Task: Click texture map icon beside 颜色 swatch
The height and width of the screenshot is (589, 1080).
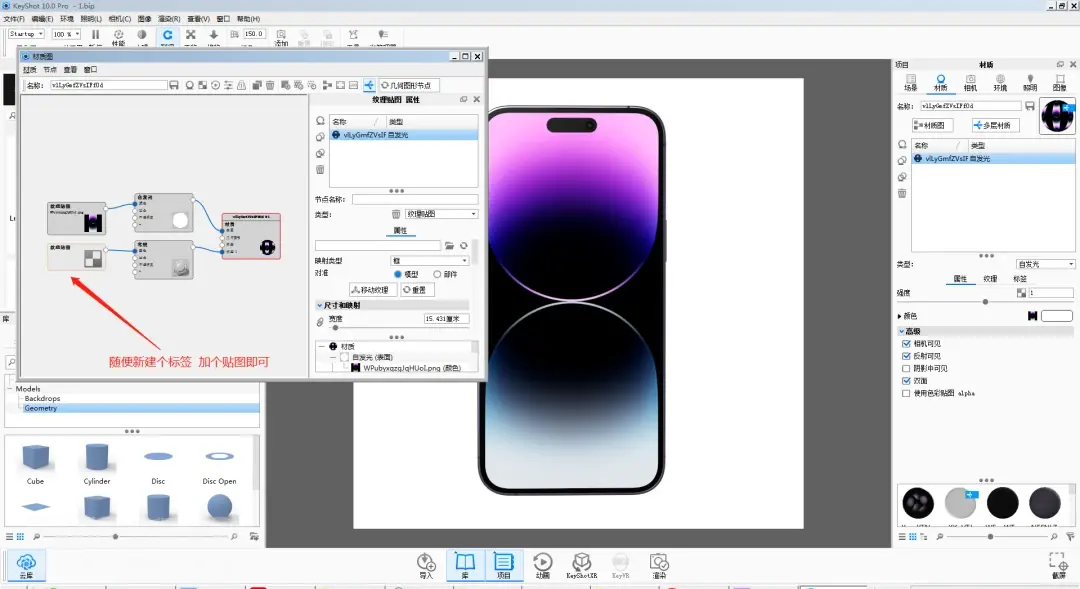Action: click(x=1032, y=316)
